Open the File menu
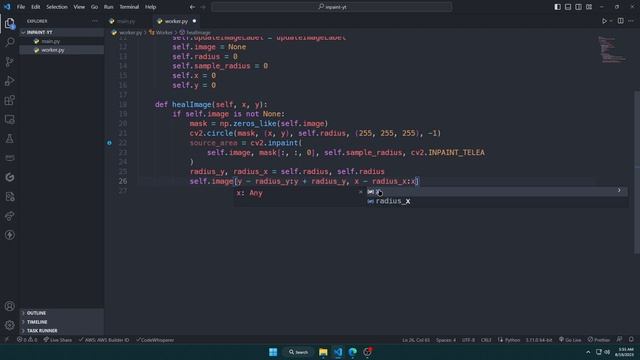640x360 pixels. point(21,7)
